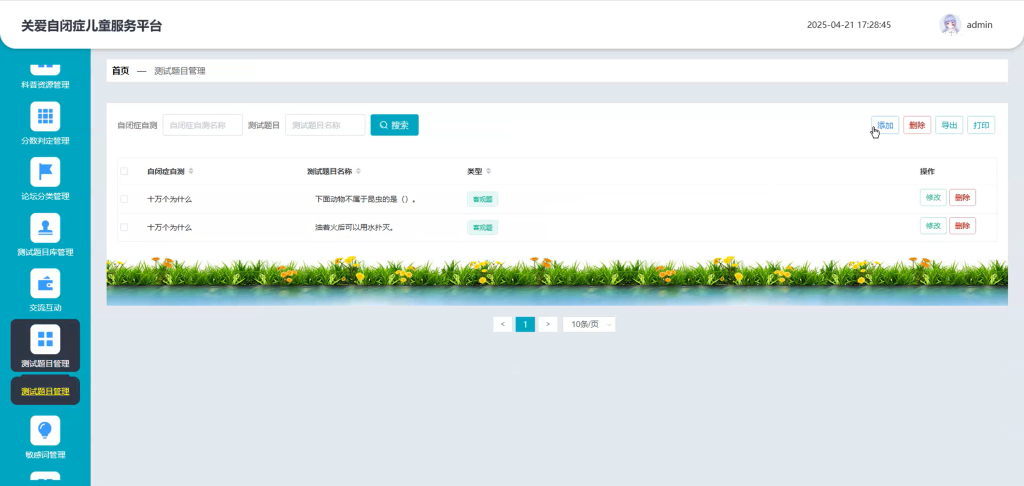1024x486 pixels.
Task: Sort by the 测试题目名称 column
Action: (359, 171)
